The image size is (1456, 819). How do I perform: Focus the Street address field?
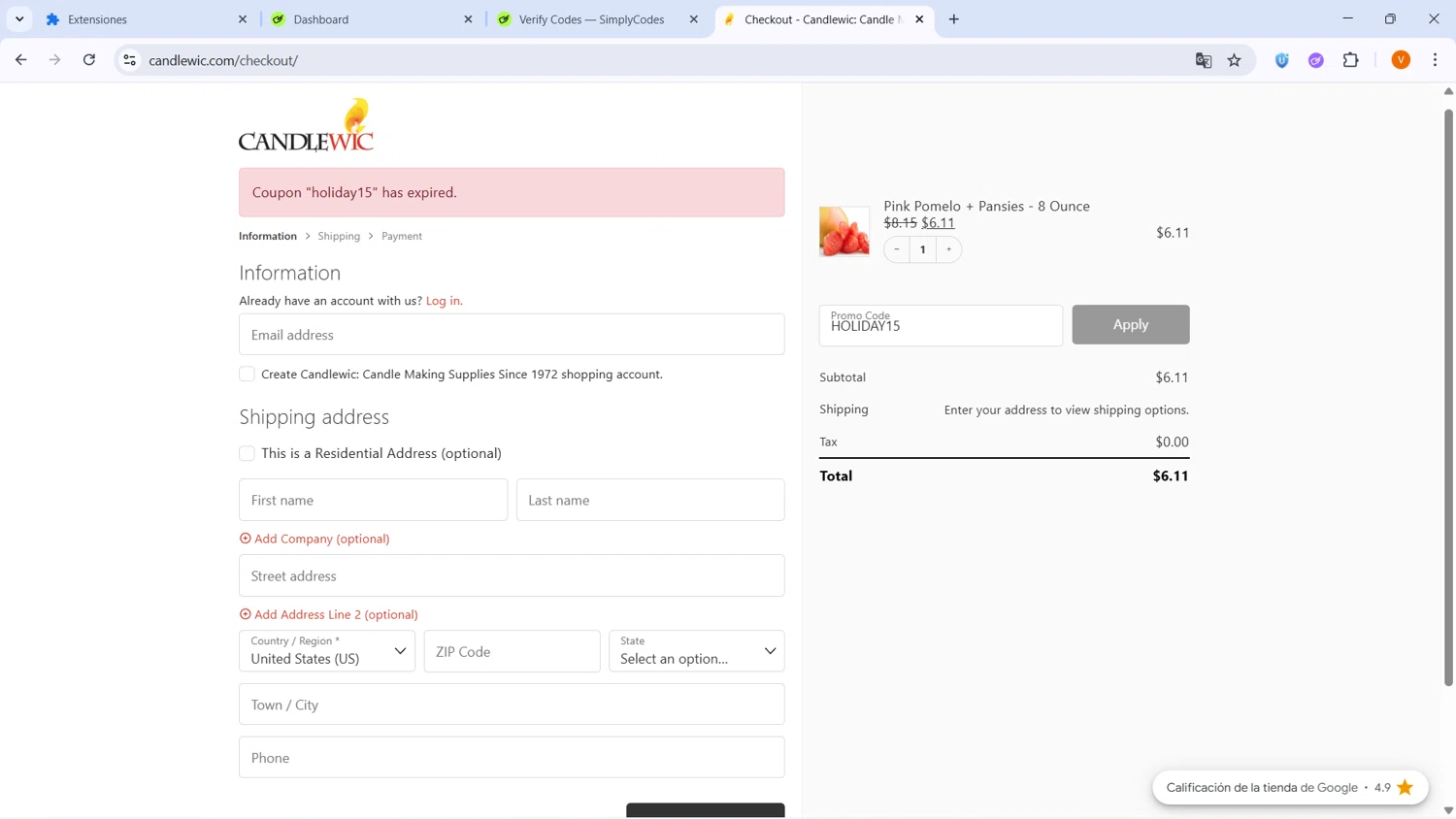512,575
